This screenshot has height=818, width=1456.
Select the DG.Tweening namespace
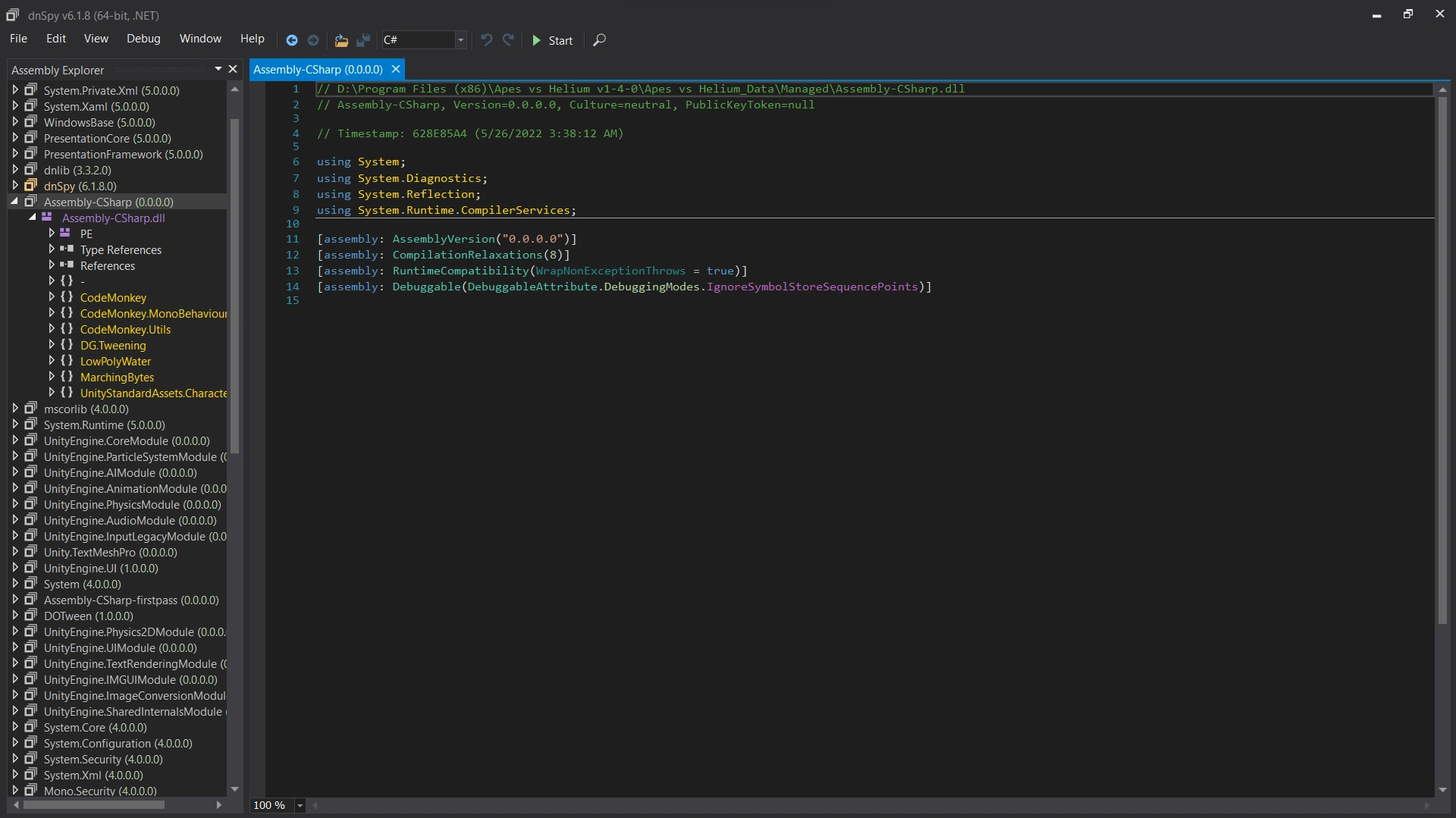click(113, 345)
